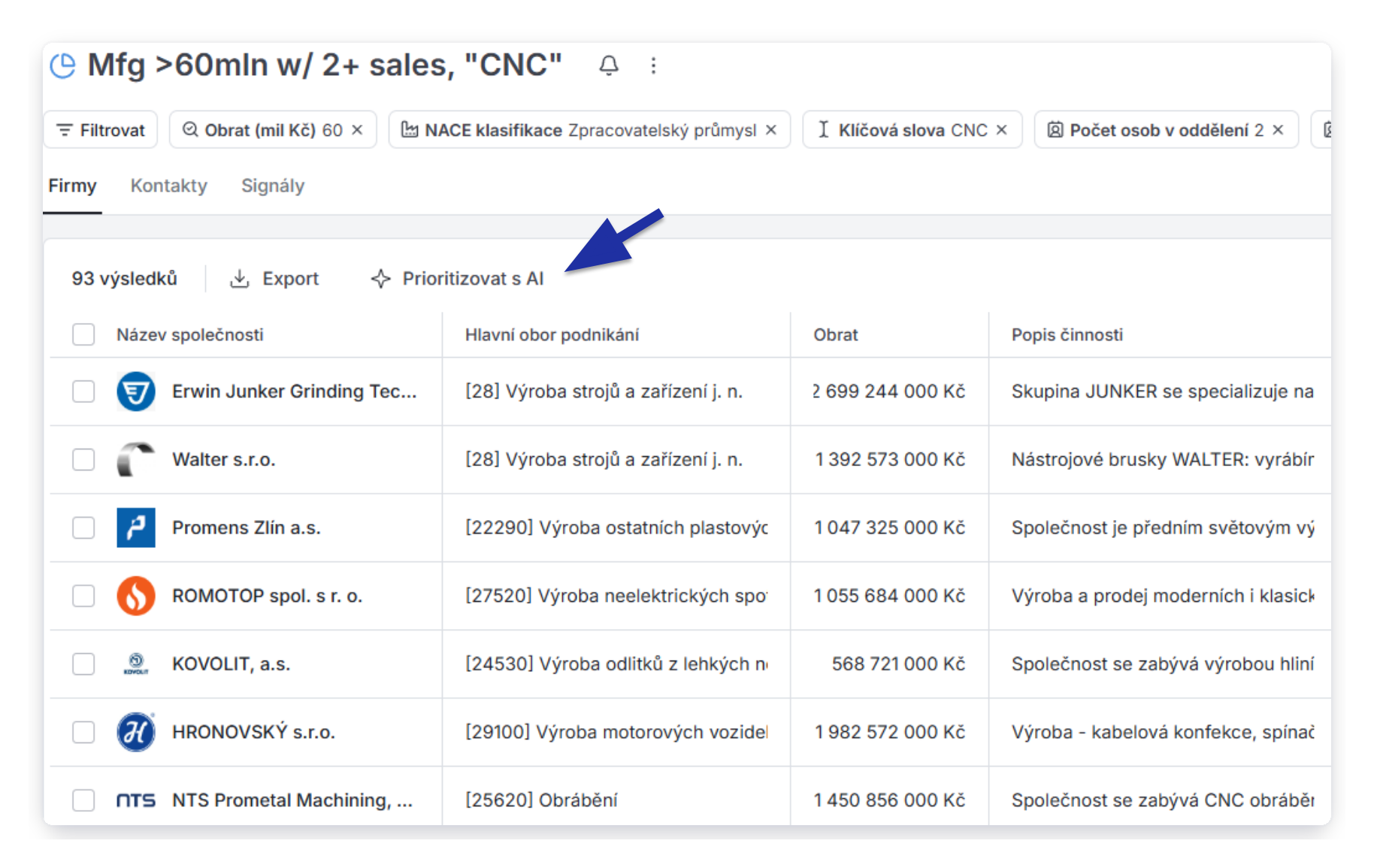This screenshot has width=1374, height=868.
Task: Open the ROMOTOP spol. s r. o. company
Action: pyautogui.click(x=267, y=596)
